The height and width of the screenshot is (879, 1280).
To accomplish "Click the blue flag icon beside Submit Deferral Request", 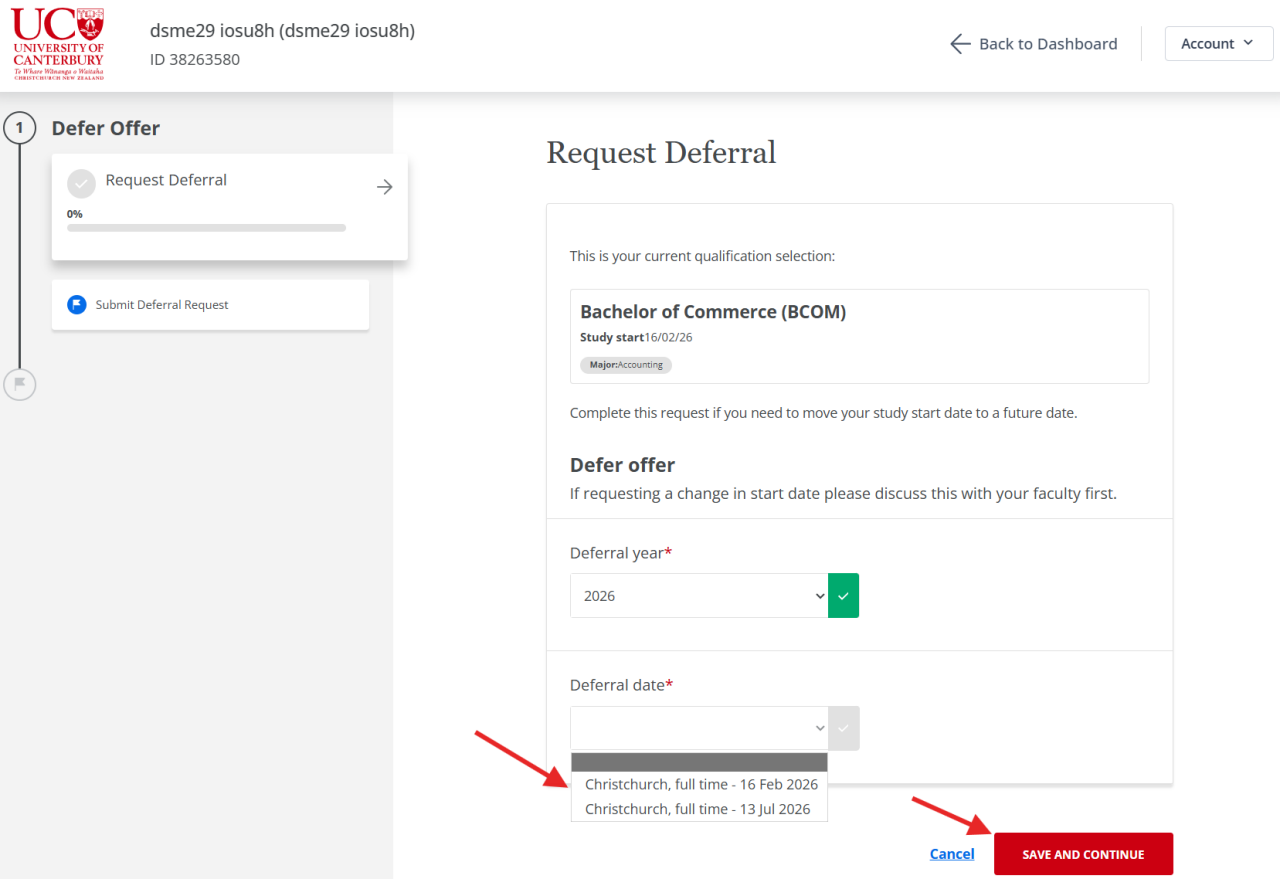I will coord(77,305).
